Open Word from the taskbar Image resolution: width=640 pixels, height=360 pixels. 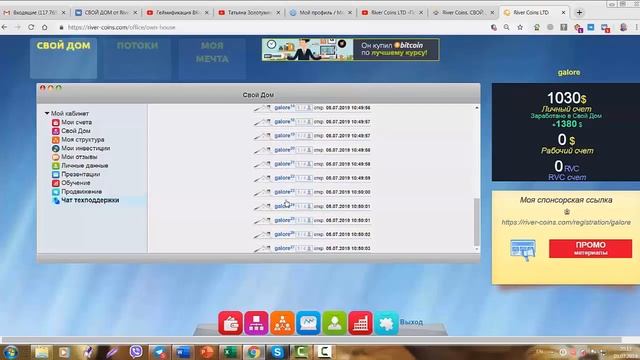click(183, 352)
